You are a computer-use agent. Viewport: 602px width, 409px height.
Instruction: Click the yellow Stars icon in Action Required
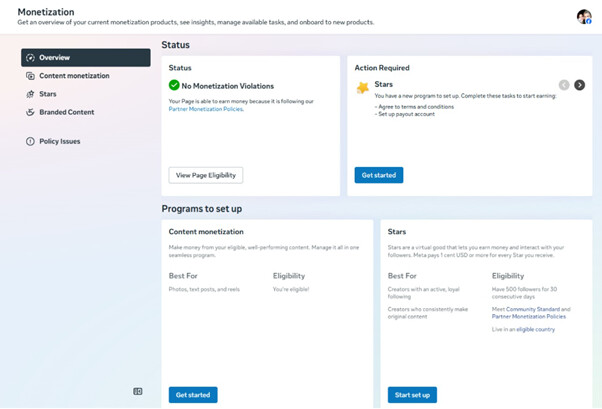pyautogui.click(x=362, y=88)
